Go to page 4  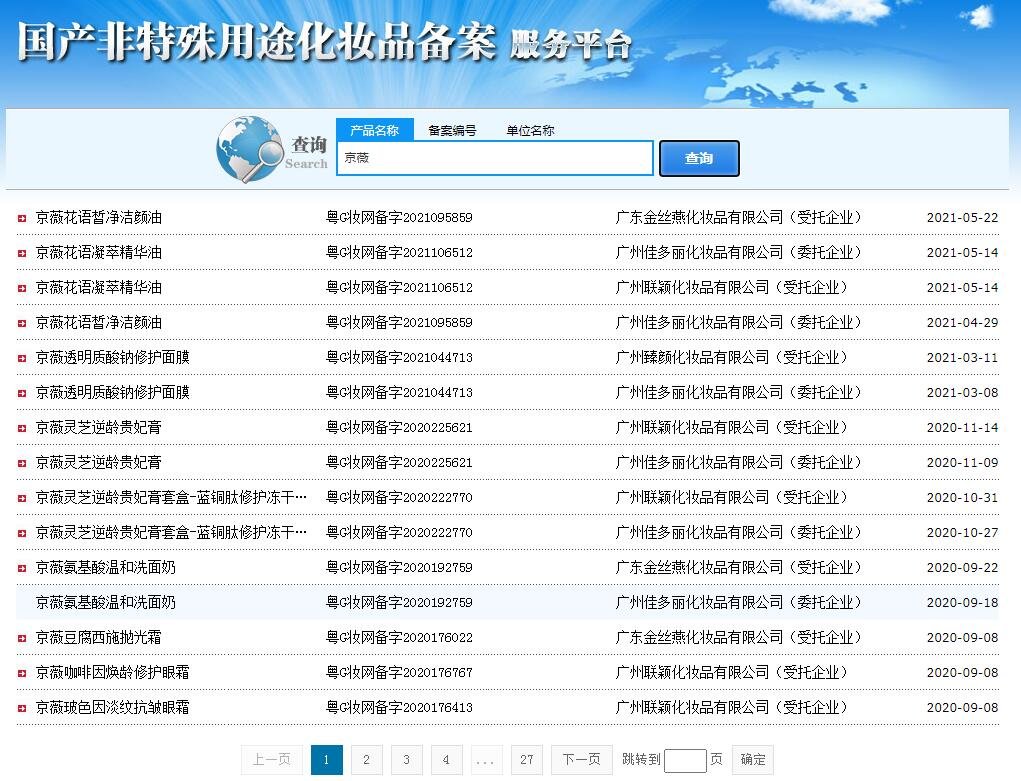pos(446,760)
